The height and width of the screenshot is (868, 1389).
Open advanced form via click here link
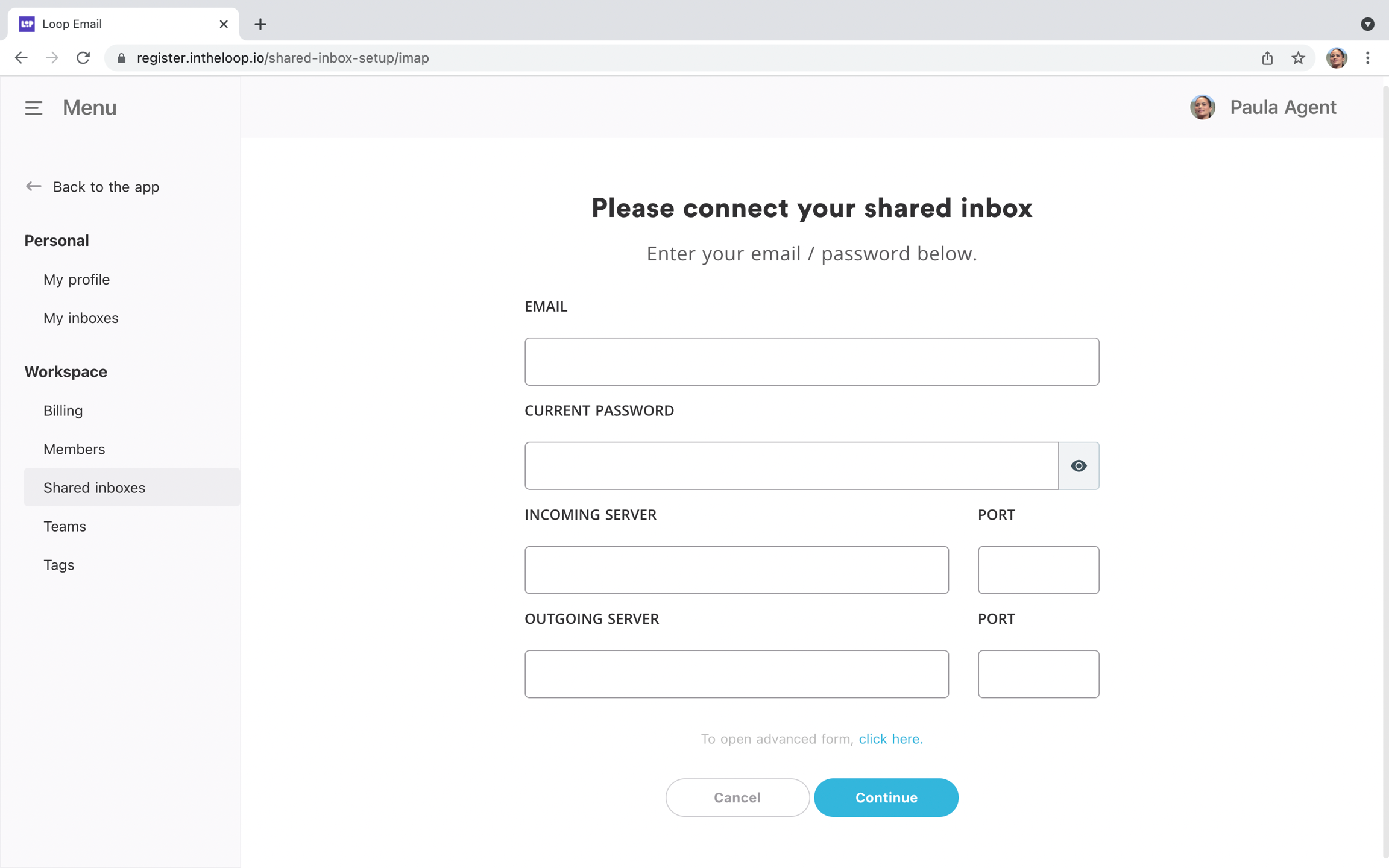click(x=890, y=739)
